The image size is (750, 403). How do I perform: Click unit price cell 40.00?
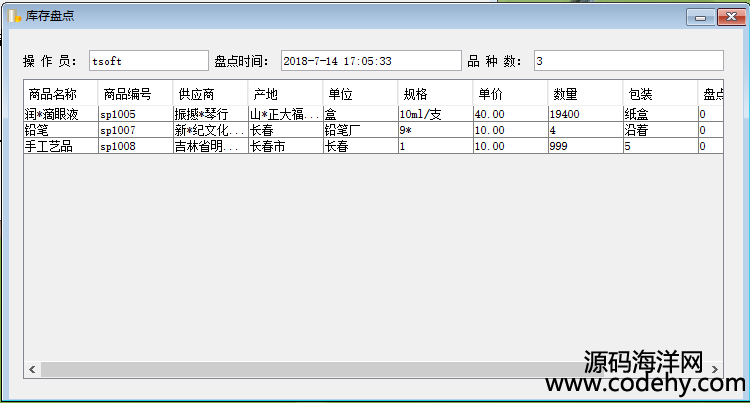510,114
